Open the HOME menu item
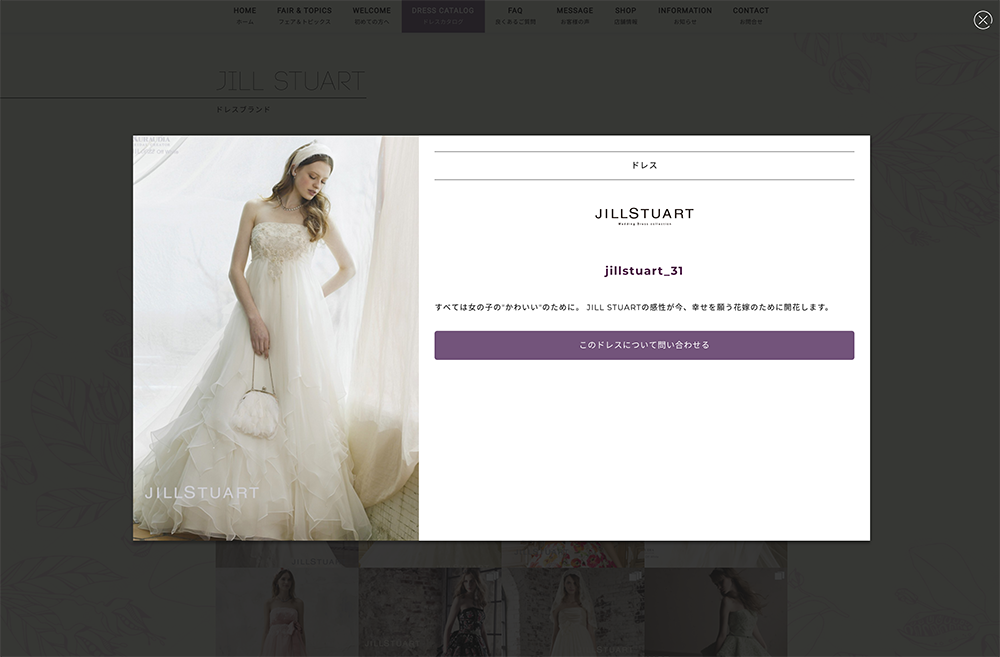Image resolution: width=1000 pixels, height=657 pixels. pos(245,15)
